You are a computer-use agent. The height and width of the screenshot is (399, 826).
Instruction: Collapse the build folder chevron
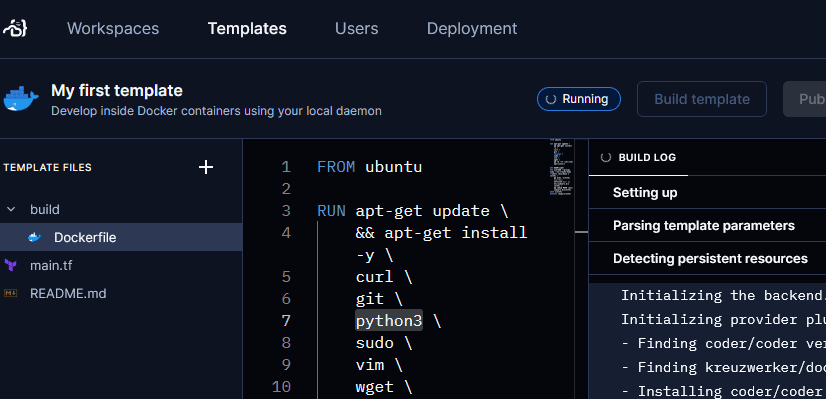click(x=11, y=210)
